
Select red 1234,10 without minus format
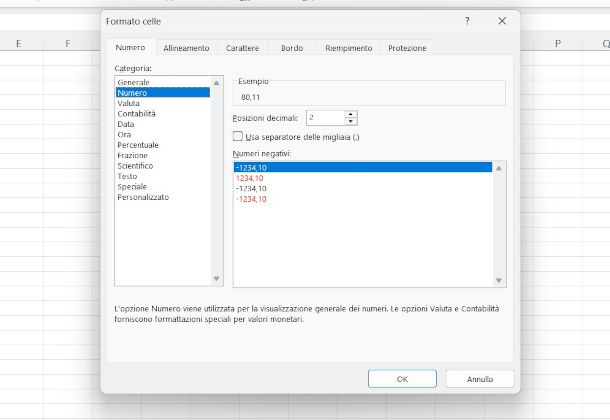[x=363, y=178]
